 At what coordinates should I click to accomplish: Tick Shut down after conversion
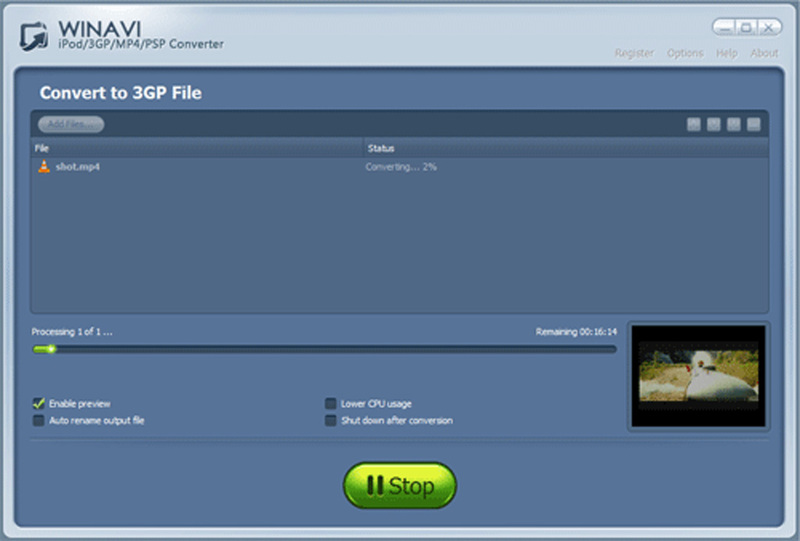(331, 421)
